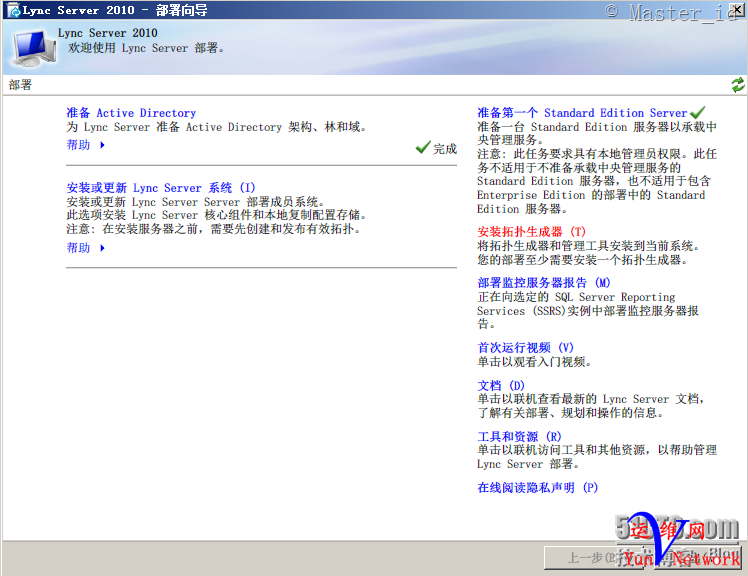
Task: Click the green checkmark next to 完成
Action: (423, 147)
